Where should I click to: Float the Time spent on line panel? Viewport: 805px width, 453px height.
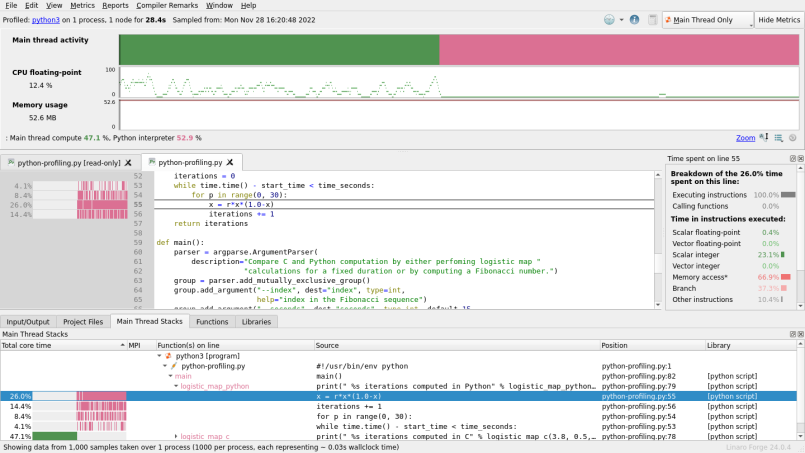[793, 159]
